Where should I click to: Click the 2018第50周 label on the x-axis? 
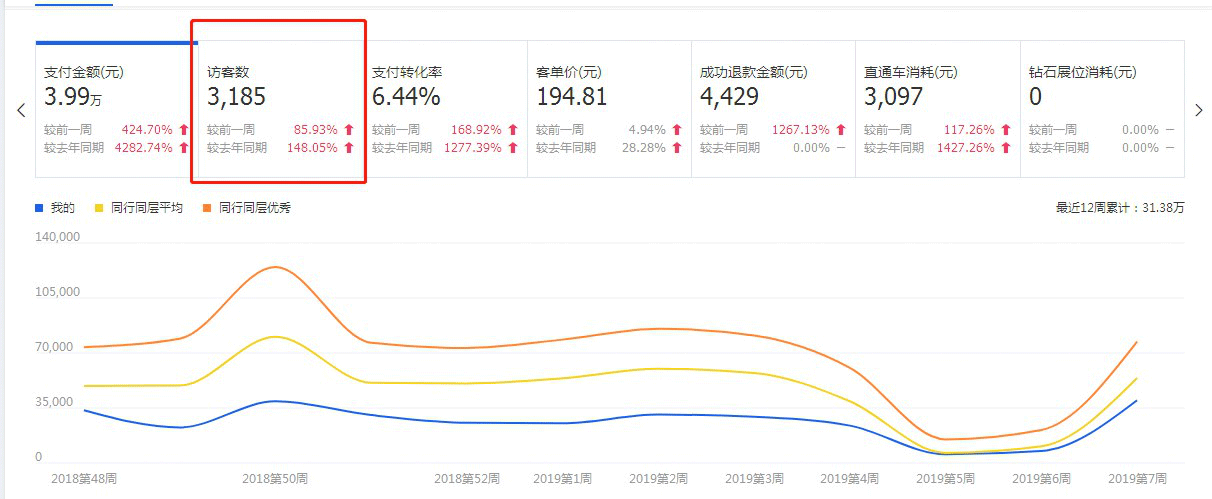click(275, 479)
